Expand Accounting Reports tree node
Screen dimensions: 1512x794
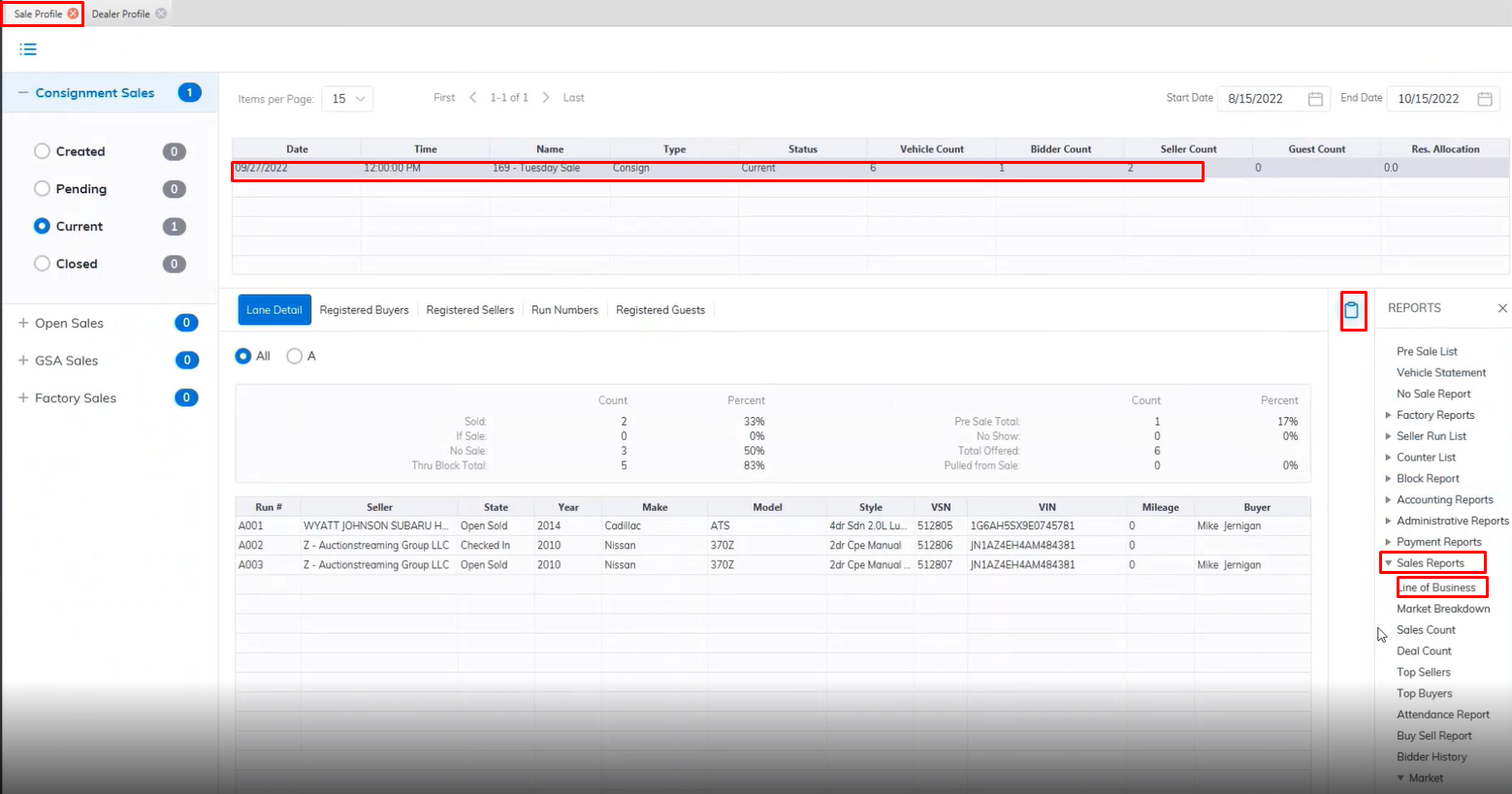(x=1388, y=500)
